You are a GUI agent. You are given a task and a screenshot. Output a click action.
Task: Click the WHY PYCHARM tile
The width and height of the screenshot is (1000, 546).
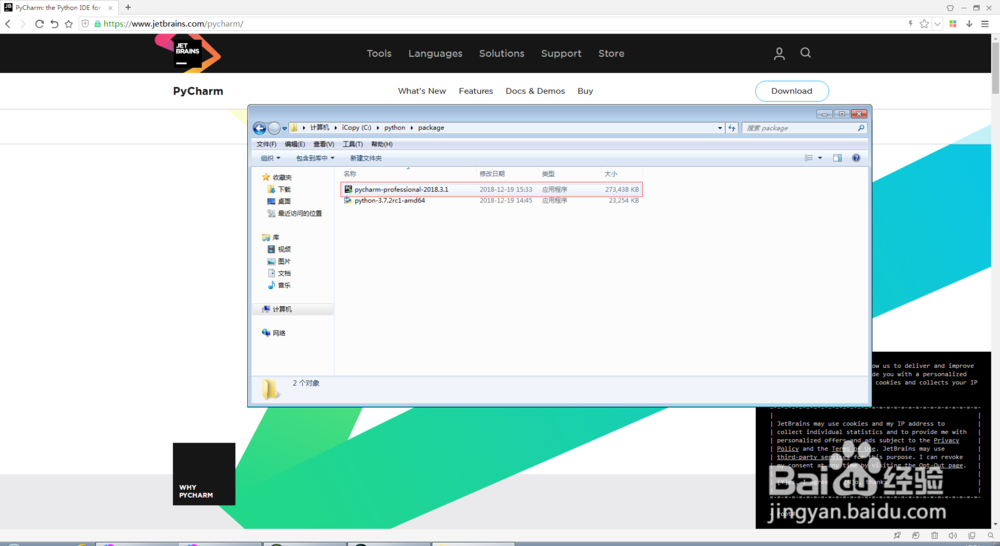(x=203, y=474)
